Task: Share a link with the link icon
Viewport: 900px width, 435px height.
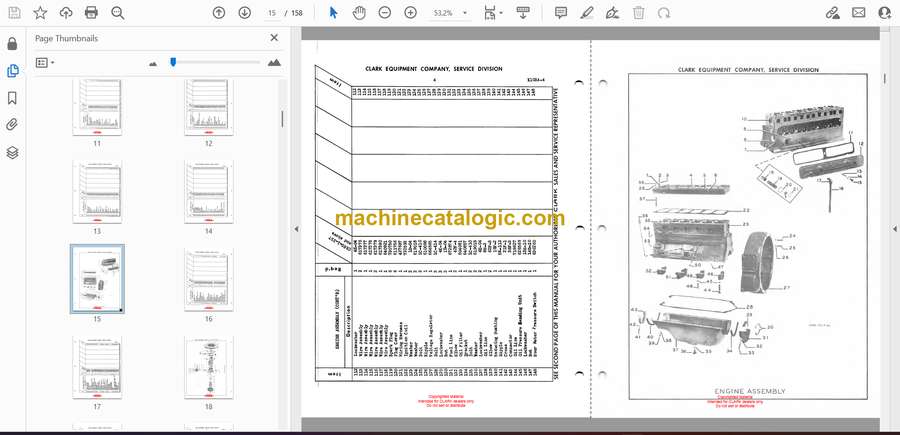Action: pos(832,13)
